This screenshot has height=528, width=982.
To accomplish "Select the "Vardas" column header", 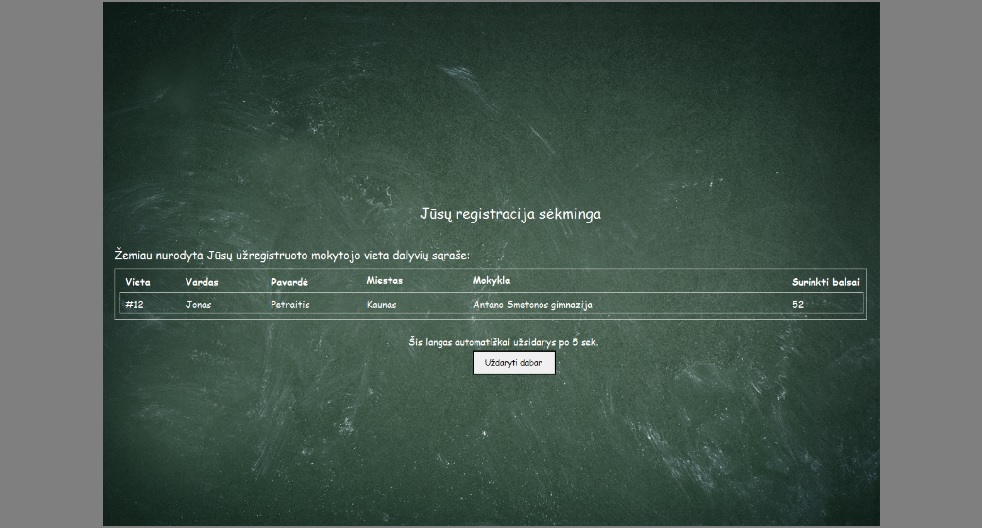I will click(202, 282).
